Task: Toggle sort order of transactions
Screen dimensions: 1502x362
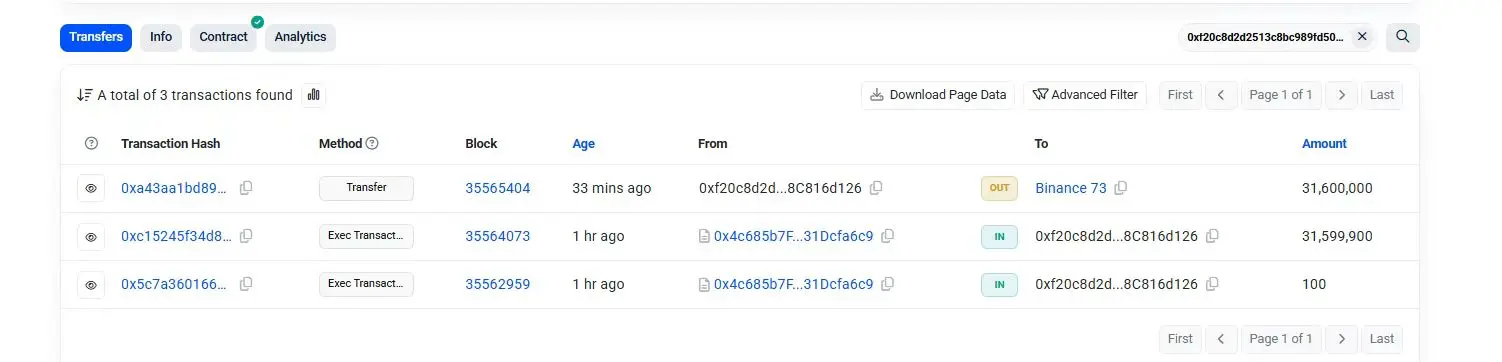Action: [x=85, y=95]
